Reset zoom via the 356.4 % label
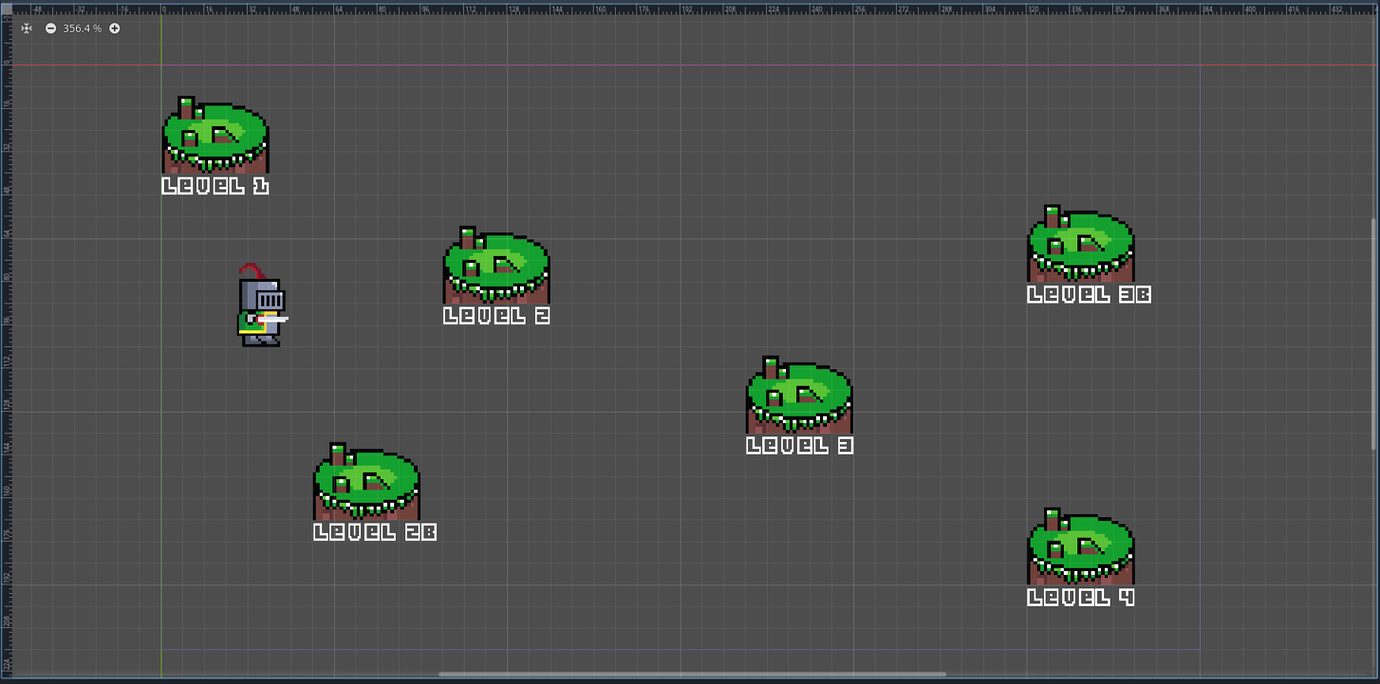The image size is (1380, 684). [82, 28]
